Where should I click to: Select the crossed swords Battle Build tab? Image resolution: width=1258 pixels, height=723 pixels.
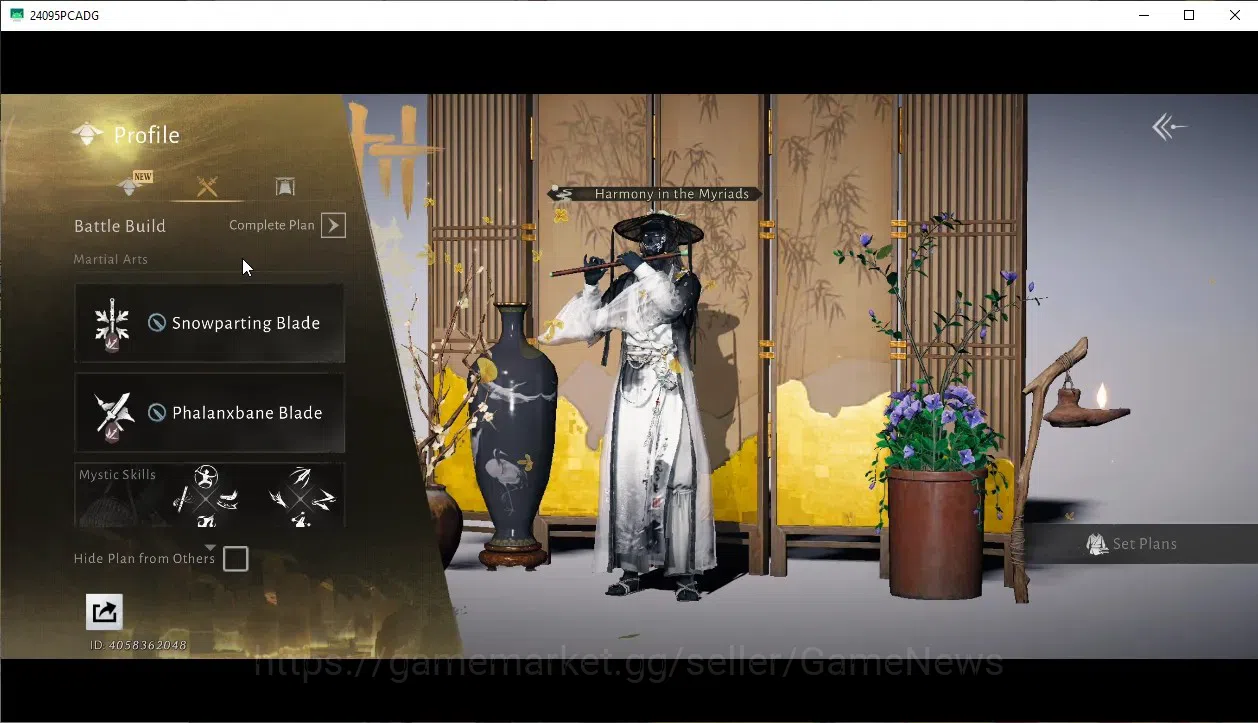[207, 186]
